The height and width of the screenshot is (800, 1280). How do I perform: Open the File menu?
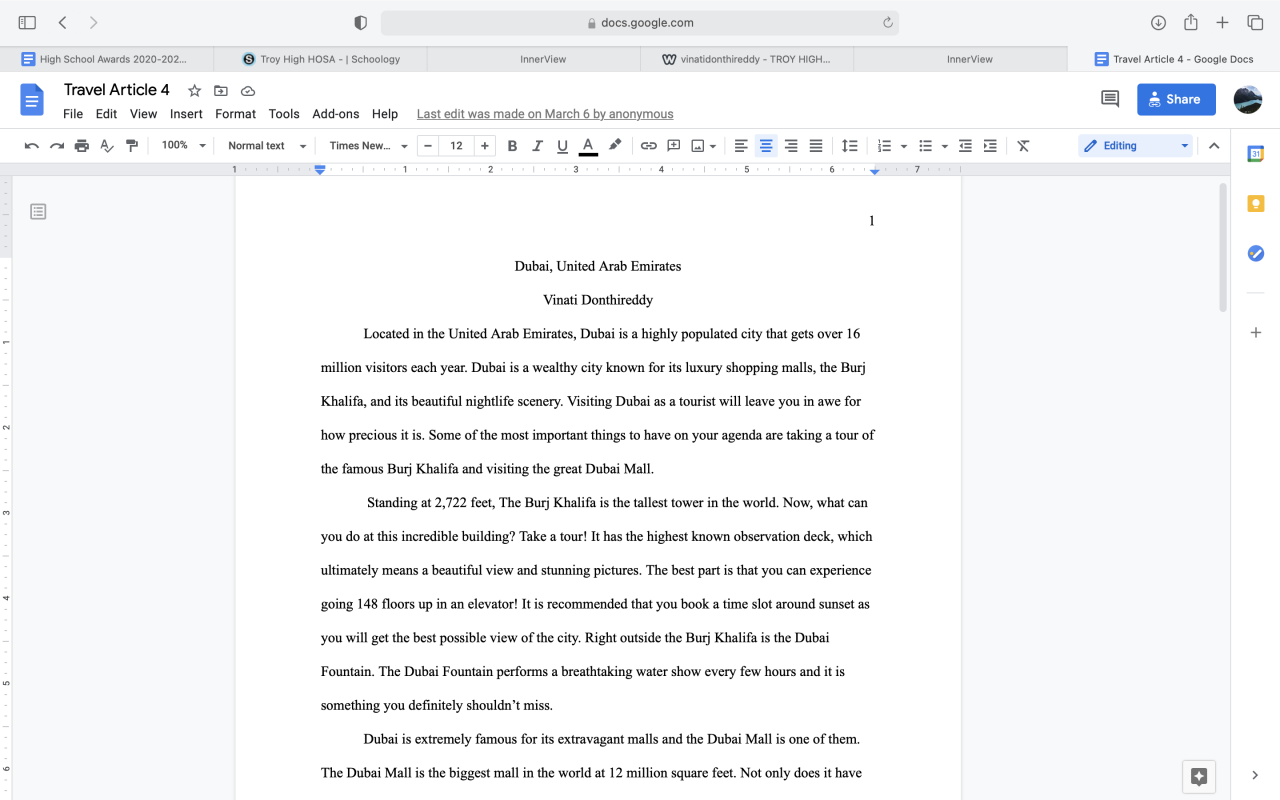pyautogui.click(x=73, y=114)
